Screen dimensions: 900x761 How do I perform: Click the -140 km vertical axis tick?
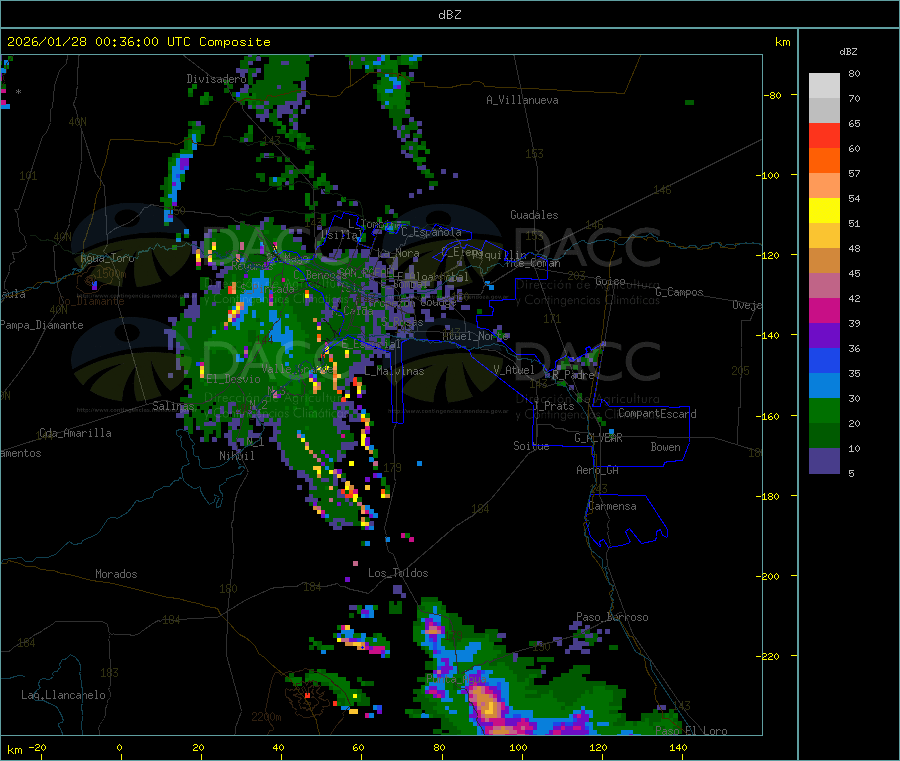pyautogui.click(x=769, y=335)
